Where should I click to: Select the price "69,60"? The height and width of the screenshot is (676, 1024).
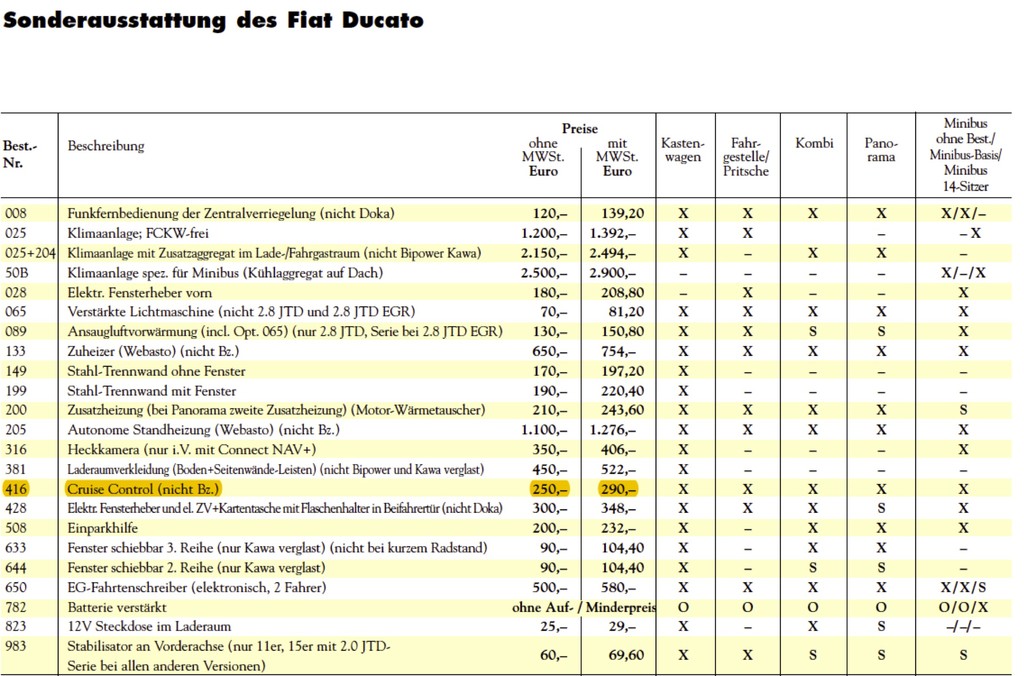pos(626,654)
